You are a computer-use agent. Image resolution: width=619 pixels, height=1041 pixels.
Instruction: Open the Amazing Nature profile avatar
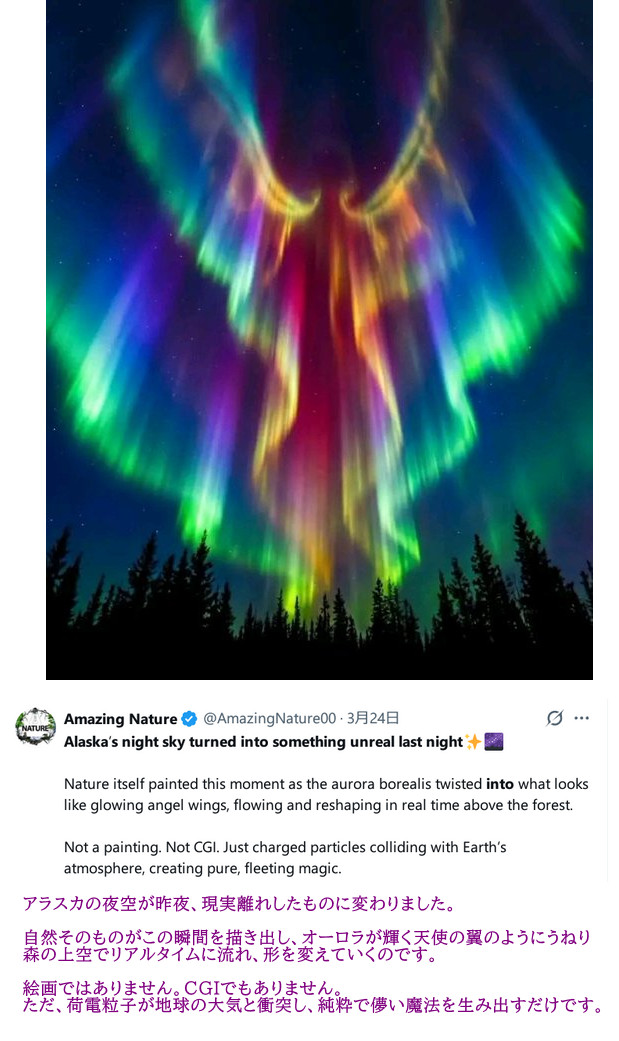click(x=36, y=726)
